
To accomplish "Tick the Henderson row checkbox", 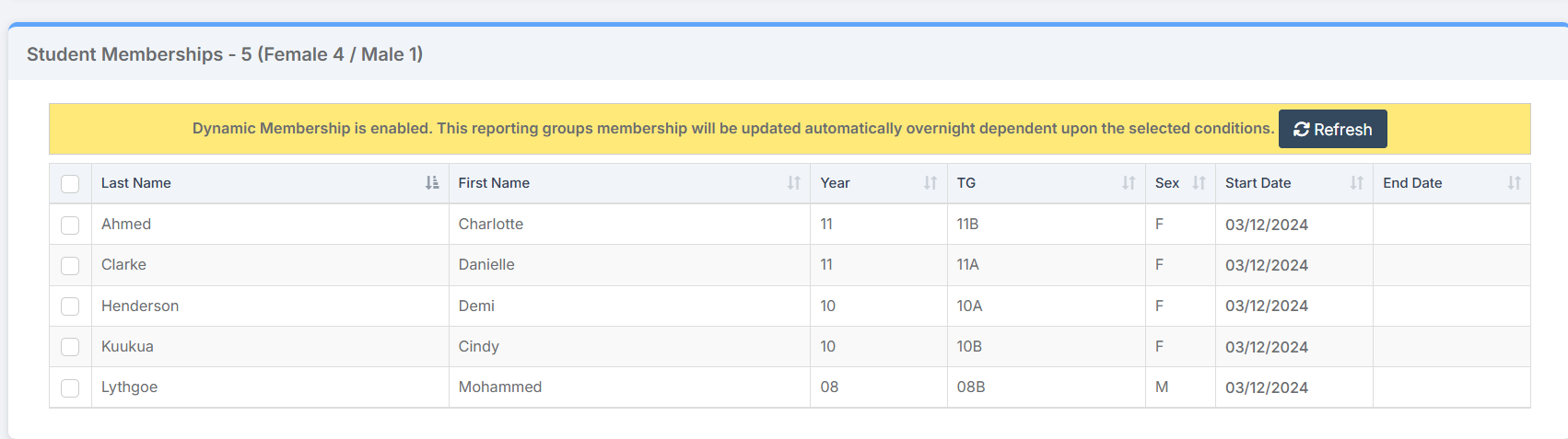I will coord(70,306).
